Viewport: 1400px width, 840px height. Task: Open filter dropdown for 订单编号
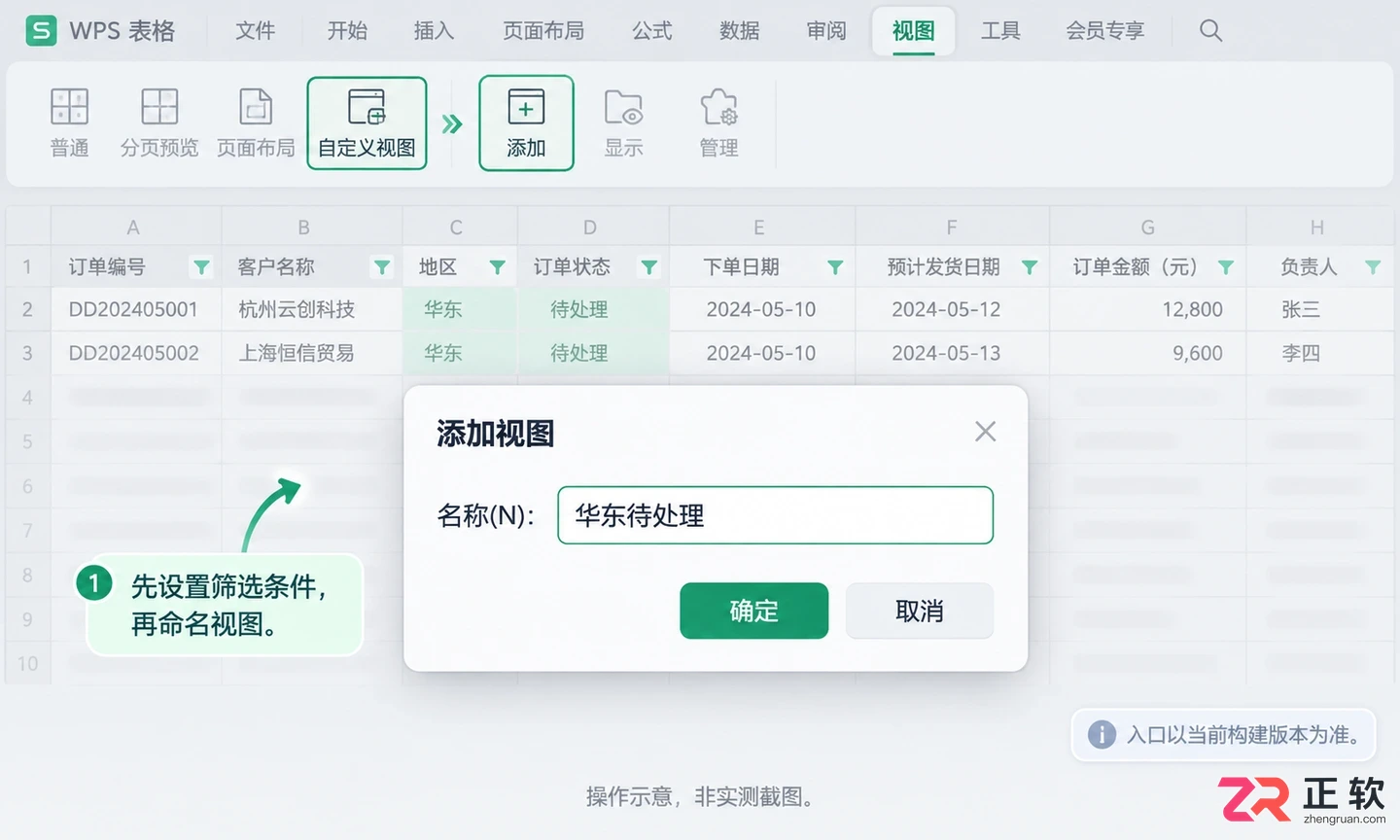tap(201, 266)
